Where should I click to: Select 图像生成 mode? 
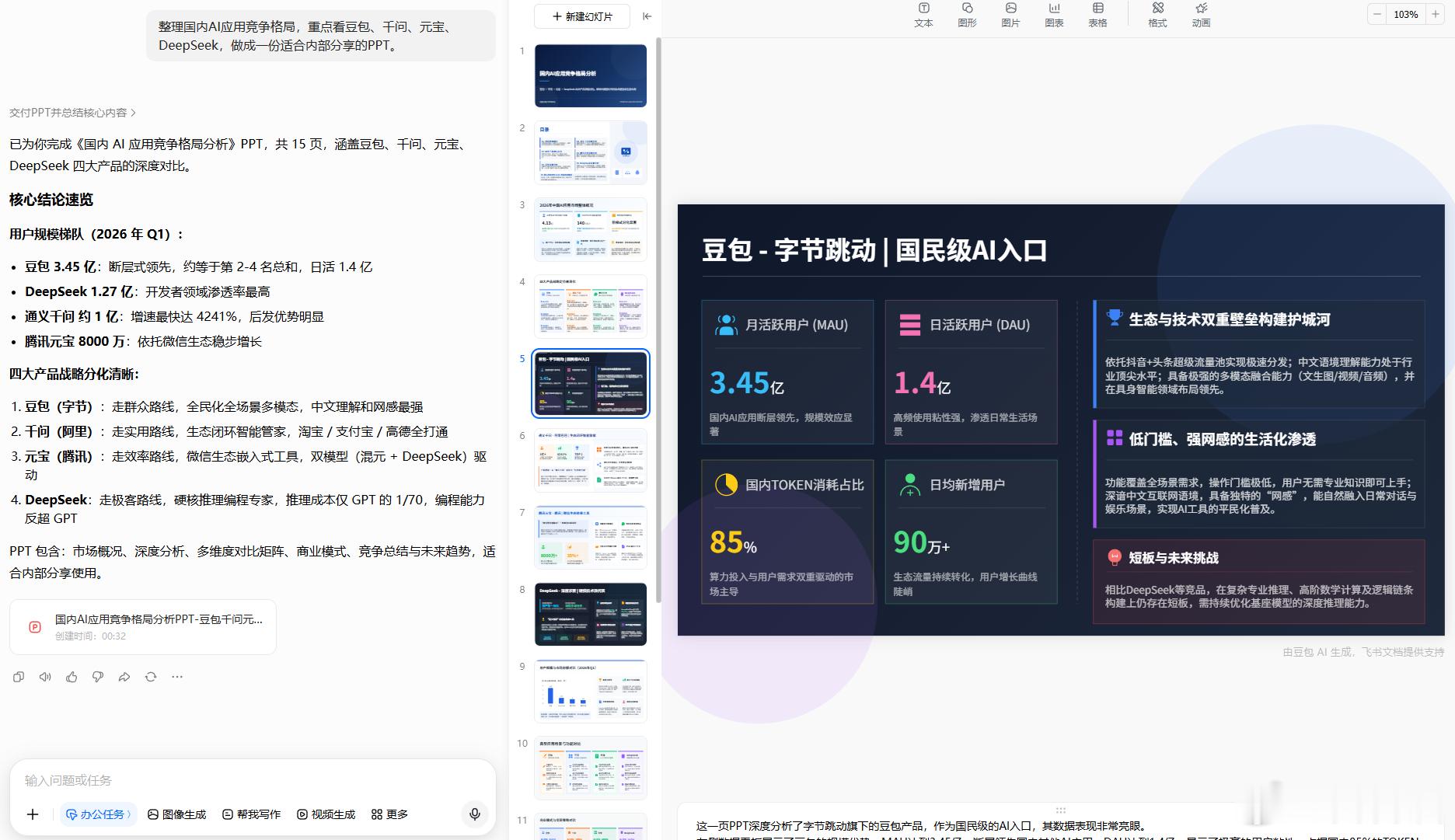tap(176, 814)
